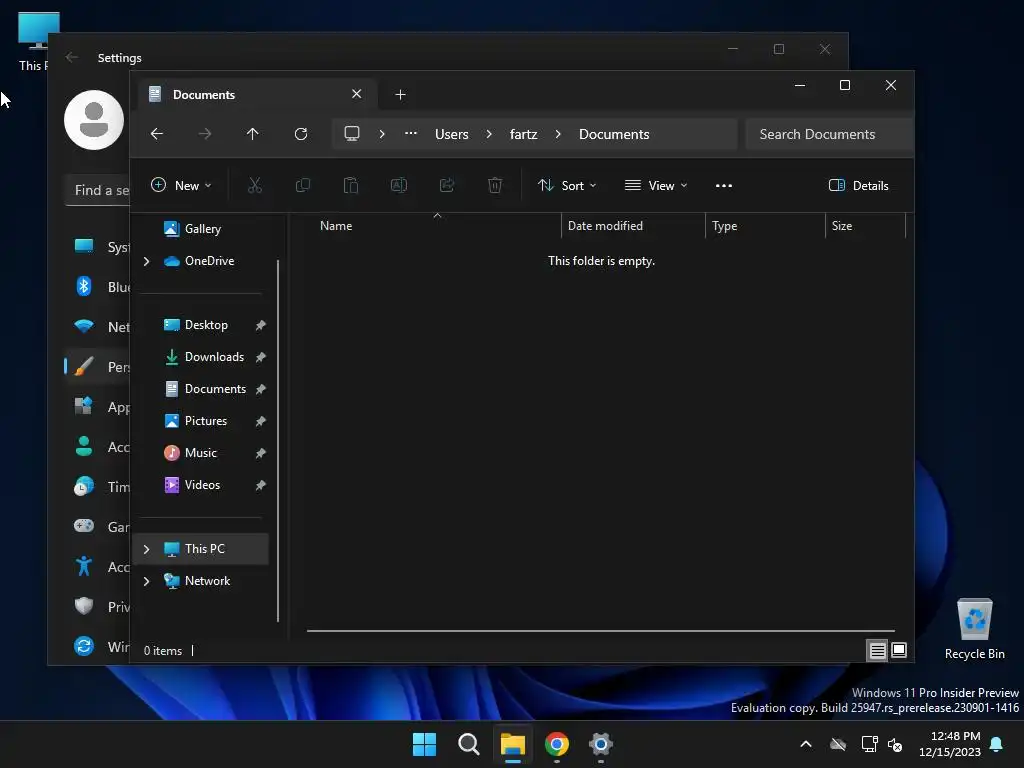This screenshot has width=1024, height=768.
Task: Click the pin icon beside Videos
Action: pyautogui.click(x=261, y=485)
